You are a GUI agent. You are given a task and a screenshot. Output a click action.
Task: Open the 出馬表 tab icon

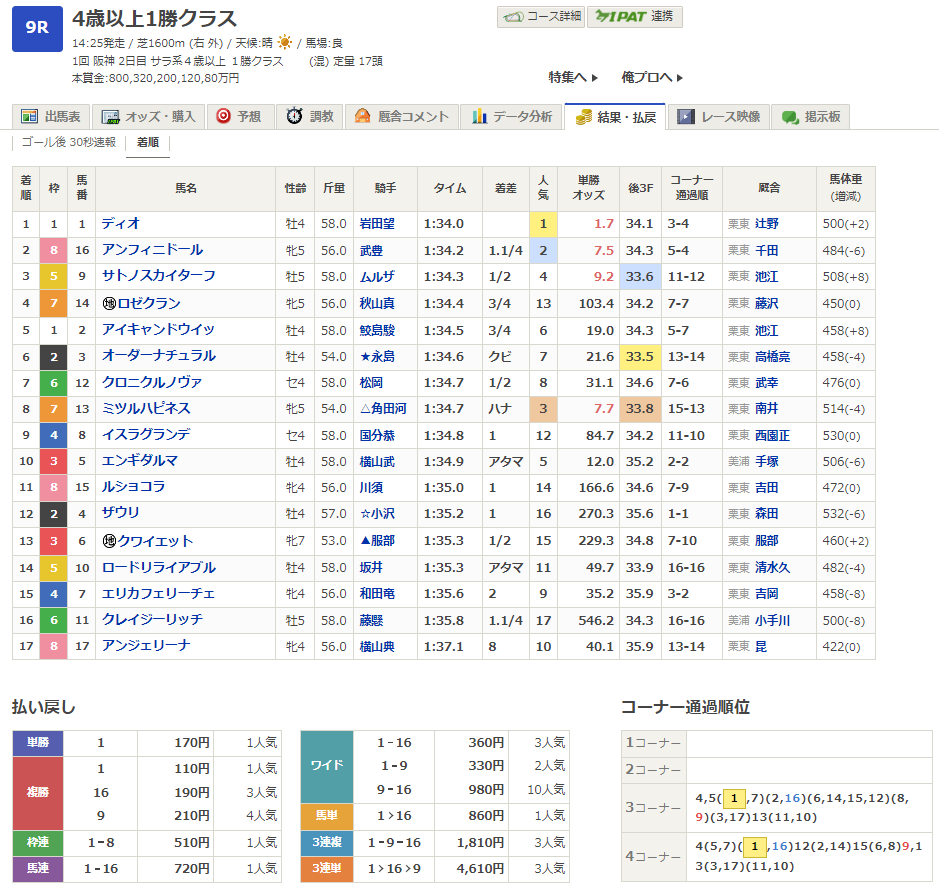[x=30, y=116]
